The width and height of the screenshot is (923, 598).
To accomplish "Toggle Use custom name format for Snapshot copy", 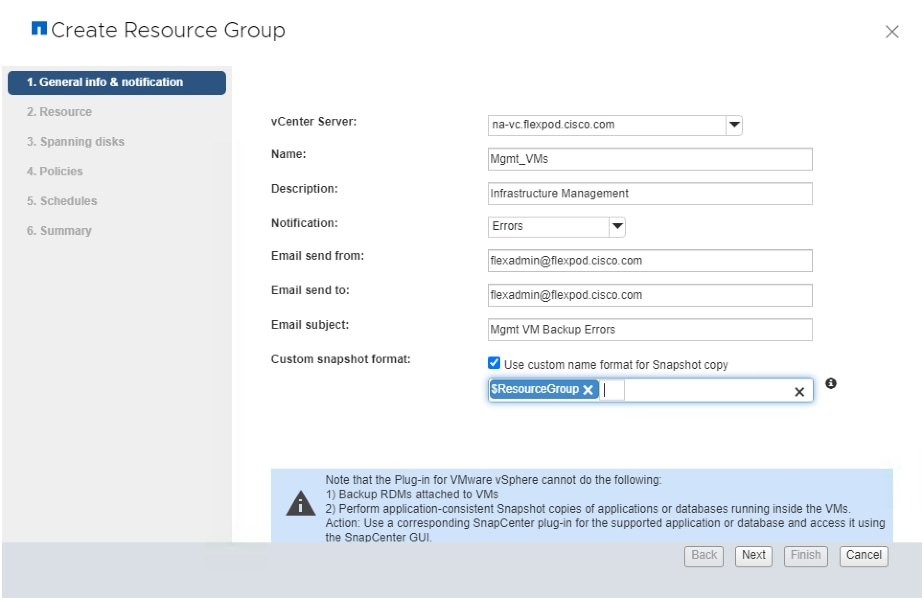I will point(494,363).
